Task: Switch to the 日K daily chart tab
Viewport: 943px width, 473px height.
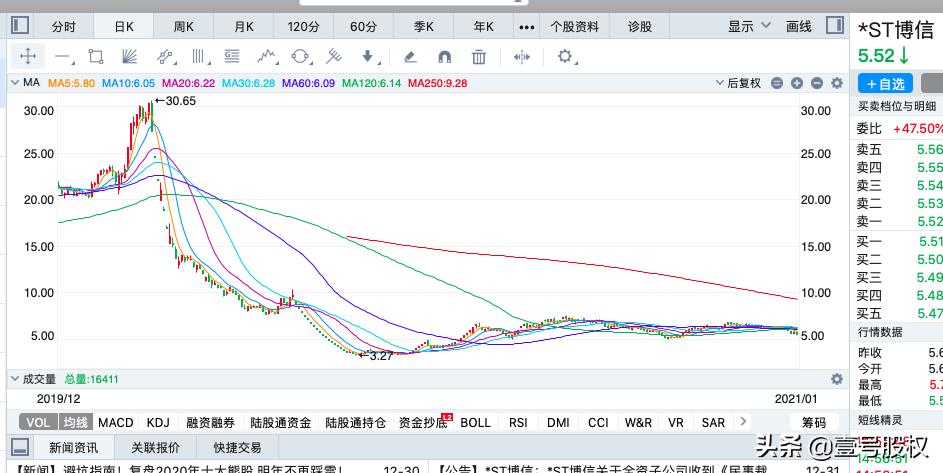Action: coord(124,26)
